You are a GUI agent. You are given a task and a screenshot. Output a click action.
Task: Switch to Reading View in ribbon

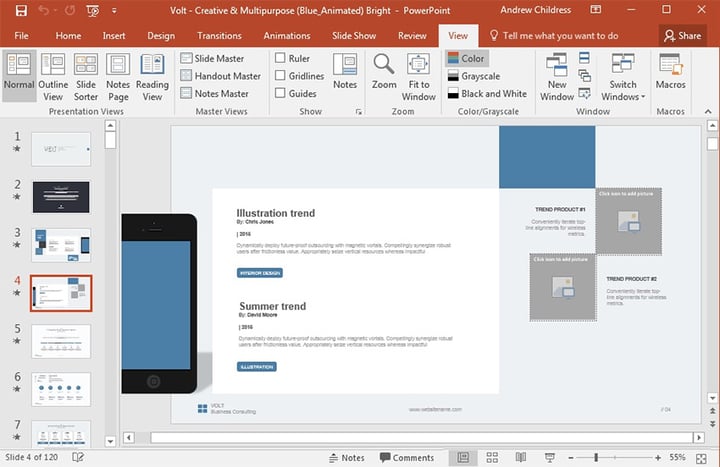(152, 76)
